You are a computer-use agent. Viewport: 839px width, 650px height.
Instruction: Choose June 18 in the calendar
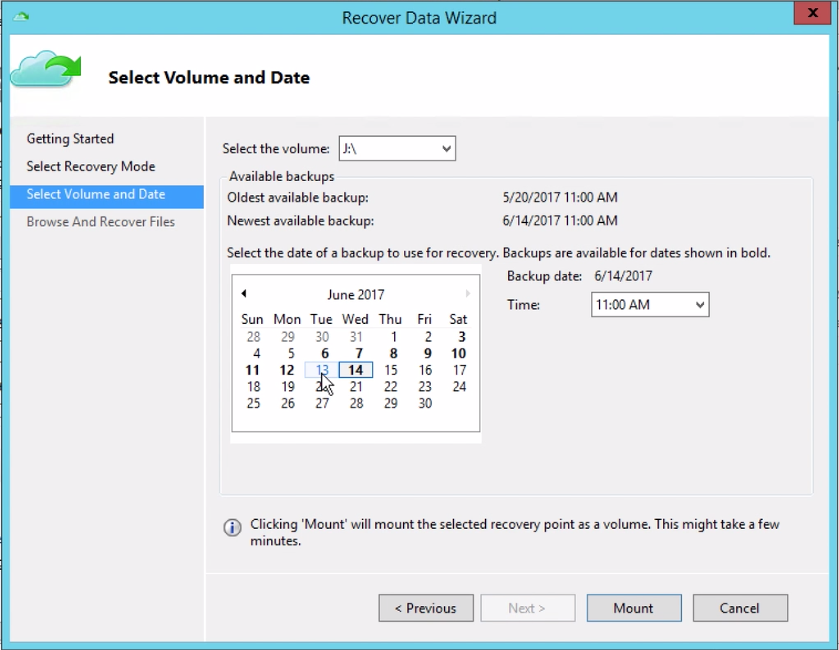click(x=254, y=387)
